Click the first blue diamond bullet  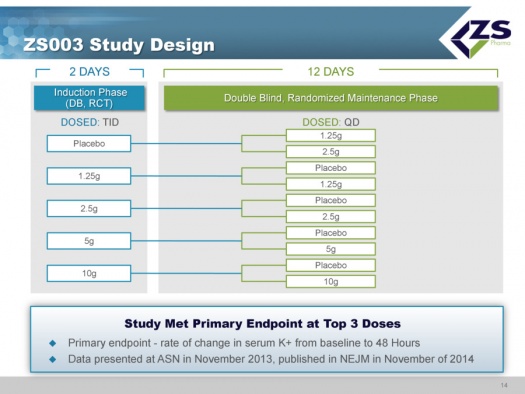53,343
